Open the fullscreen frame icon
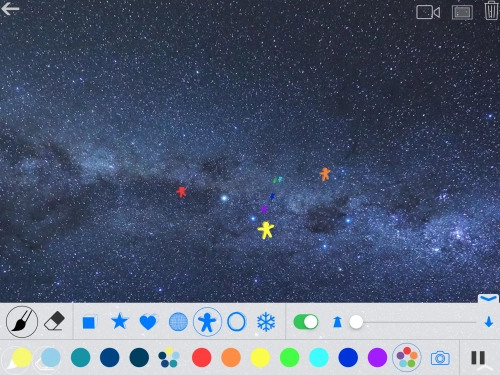The image size is (500, 375). coord(462,13)
